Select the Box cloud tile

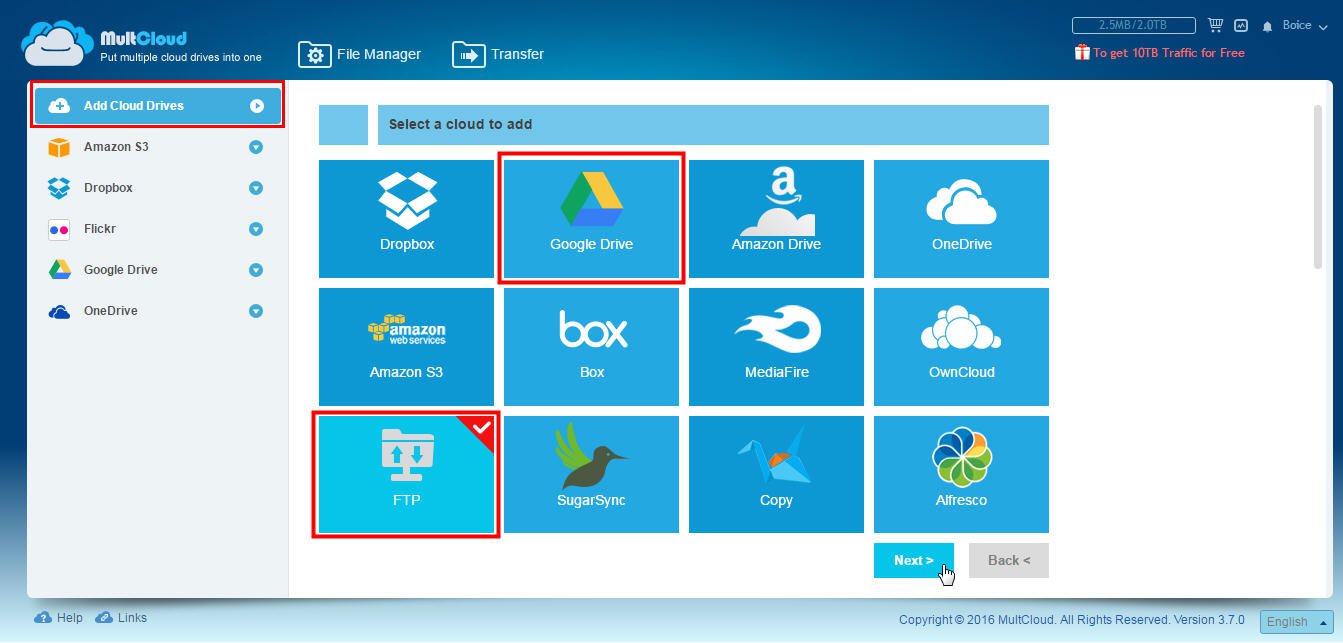[x=591, y=346]
